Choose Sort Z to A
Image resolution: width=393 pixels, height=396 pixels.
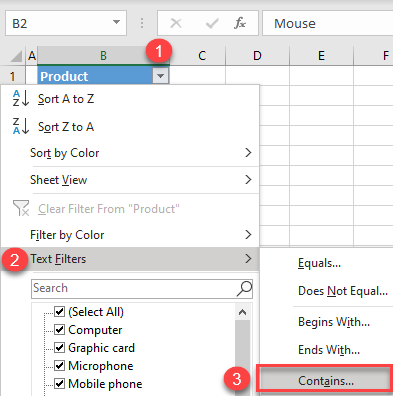click(x=130, y=126)
